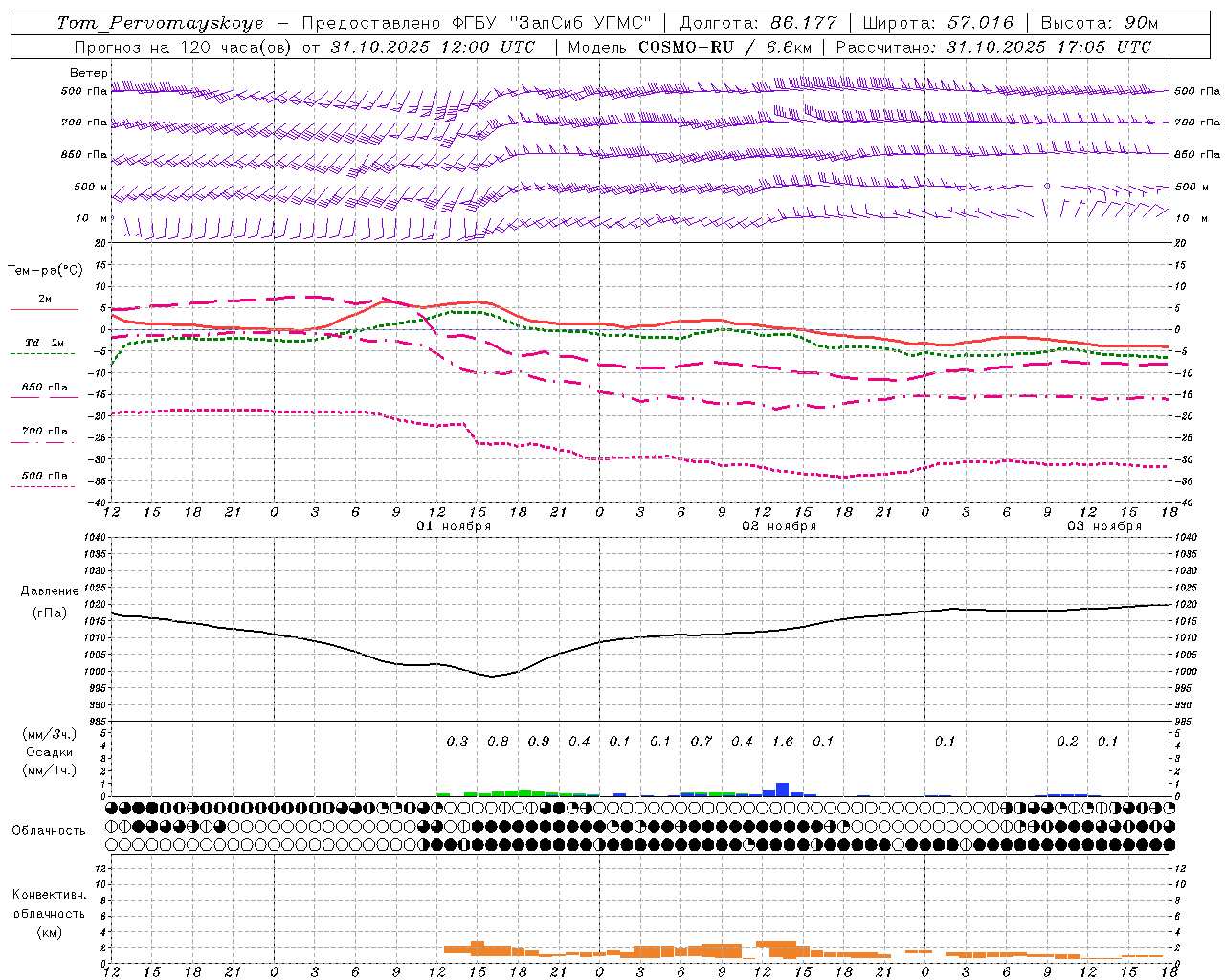Click the '01 ноября' date label
Screen dimensions: 1225x980
click(x=454, y=526)
